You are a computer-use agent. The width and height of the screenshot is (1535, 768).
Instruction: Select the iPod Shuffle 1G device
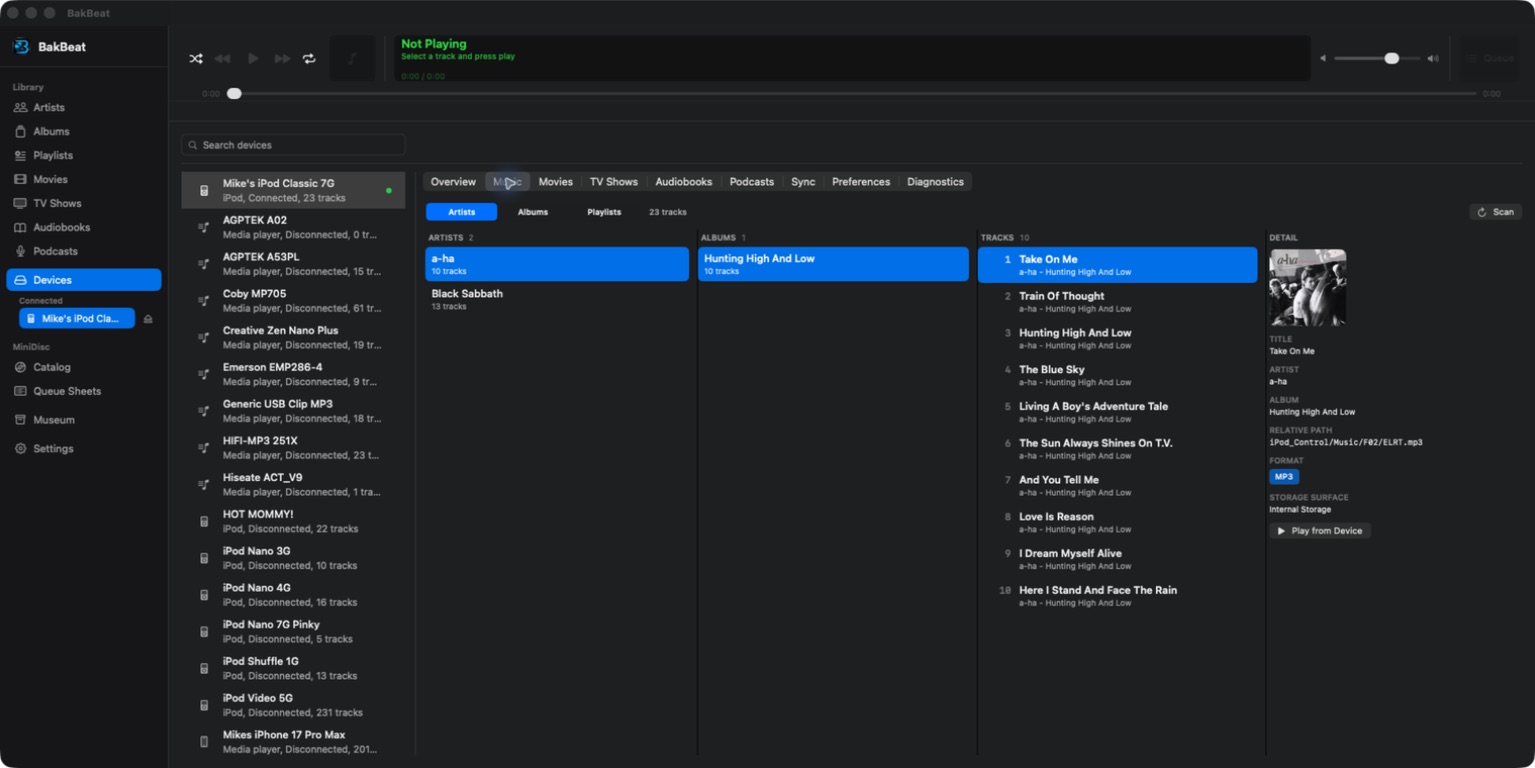tap(293, 668)
